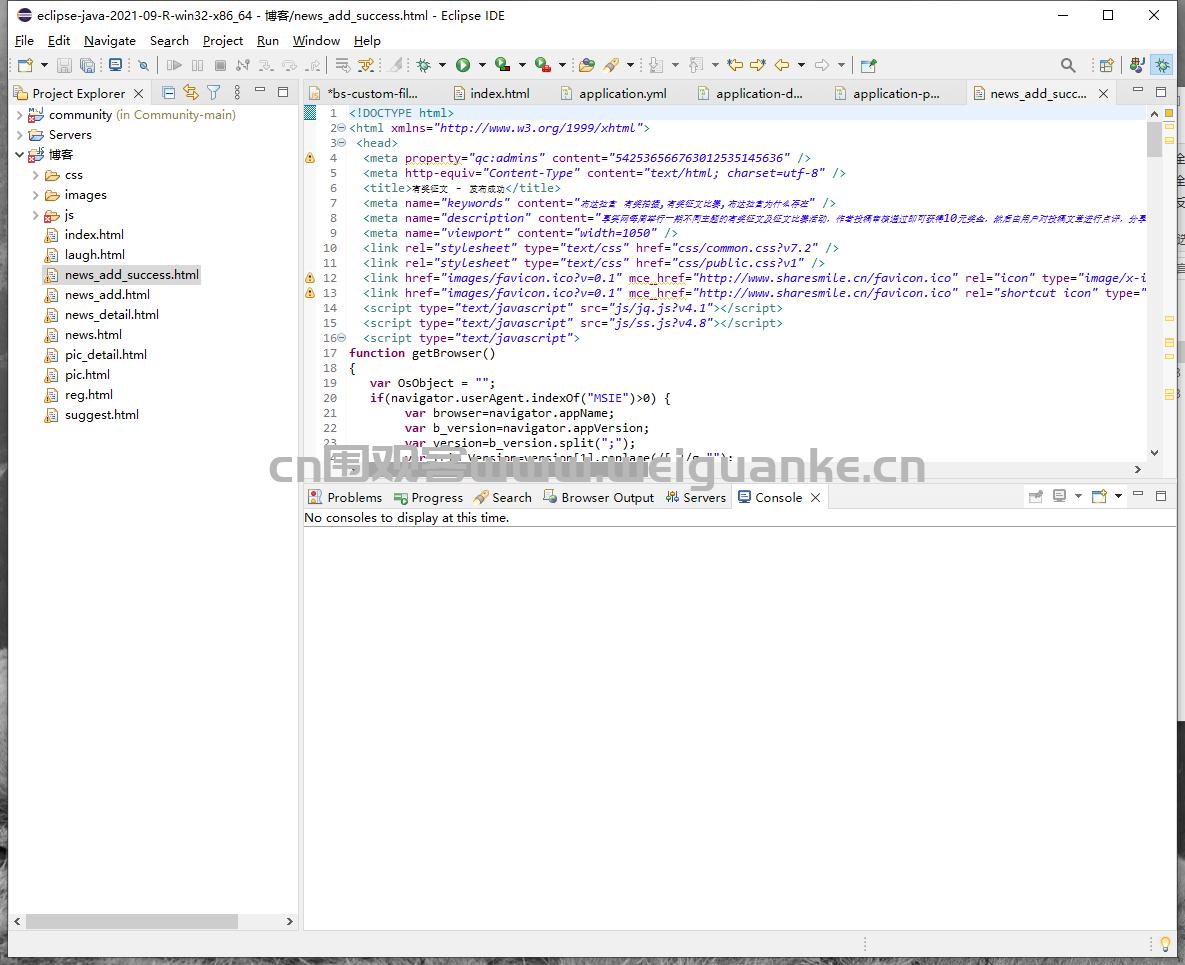This screenshot has height=965, width=1185.
Task: Select the Servers tab in bottom panel
Action: (x=696, y=497)
